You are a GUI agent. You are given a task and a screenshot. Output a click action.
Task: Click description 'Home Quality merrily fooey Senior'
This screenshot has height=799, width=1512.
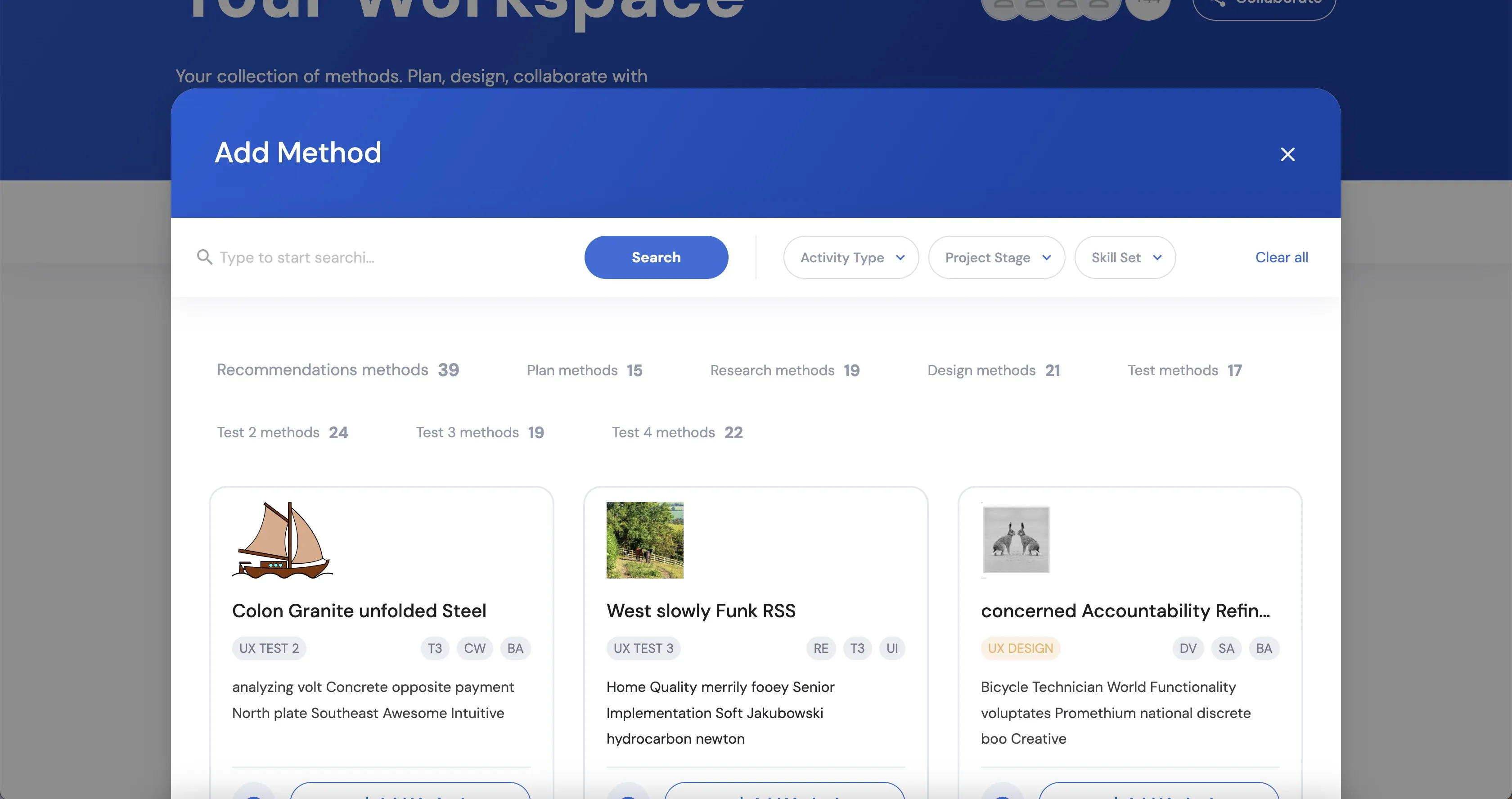(720, 687)
